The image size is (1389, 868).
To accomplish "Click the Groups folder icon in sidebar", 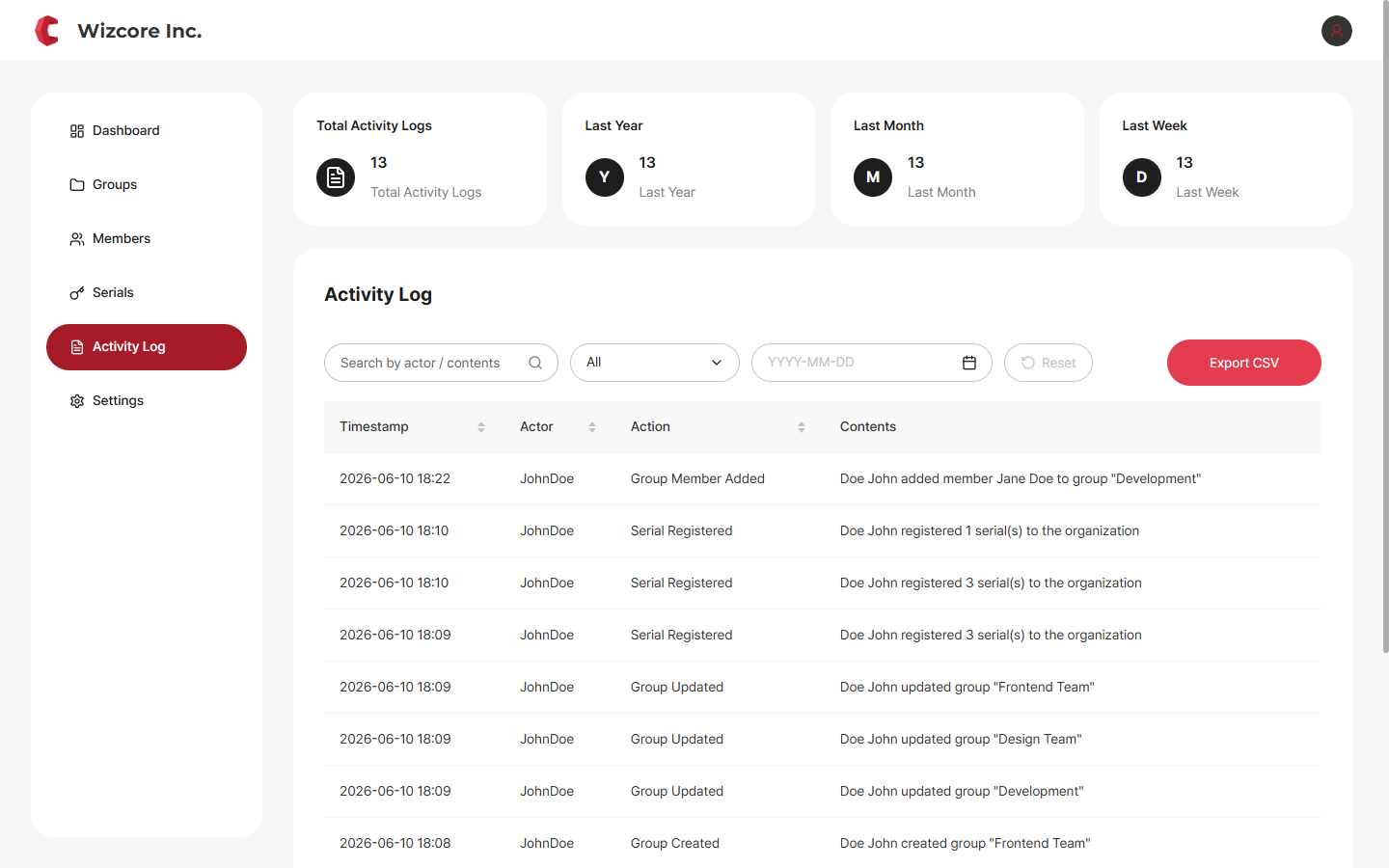I will [77, 185].
